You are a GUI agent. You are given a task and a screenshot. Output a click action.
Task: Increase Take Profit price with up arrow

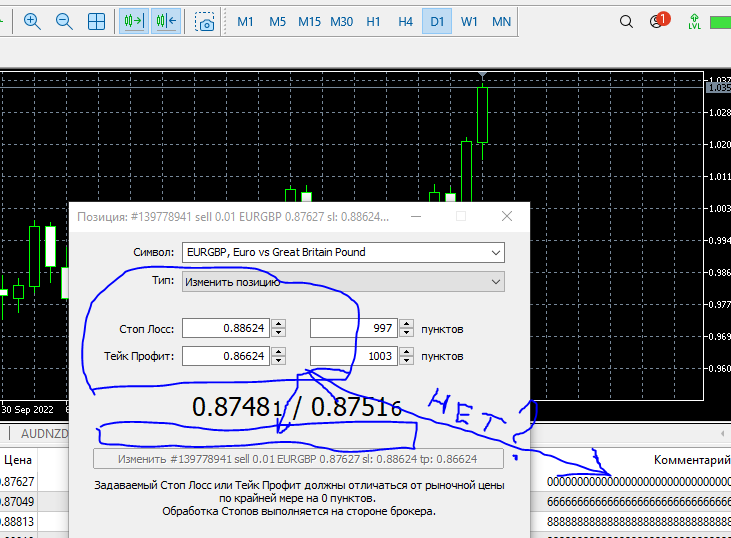point(279,352)
